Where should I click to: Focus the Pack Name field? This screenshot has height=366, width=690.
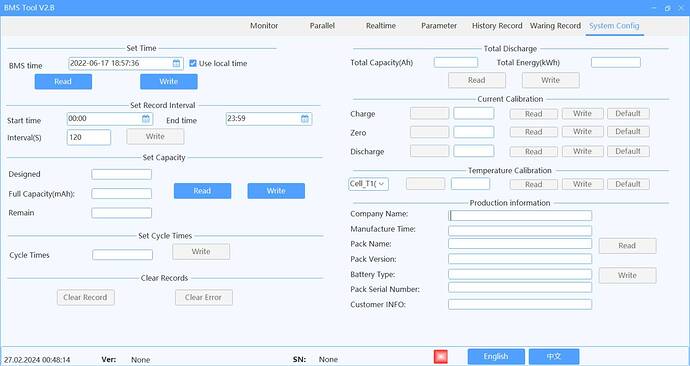pos(520,244)
